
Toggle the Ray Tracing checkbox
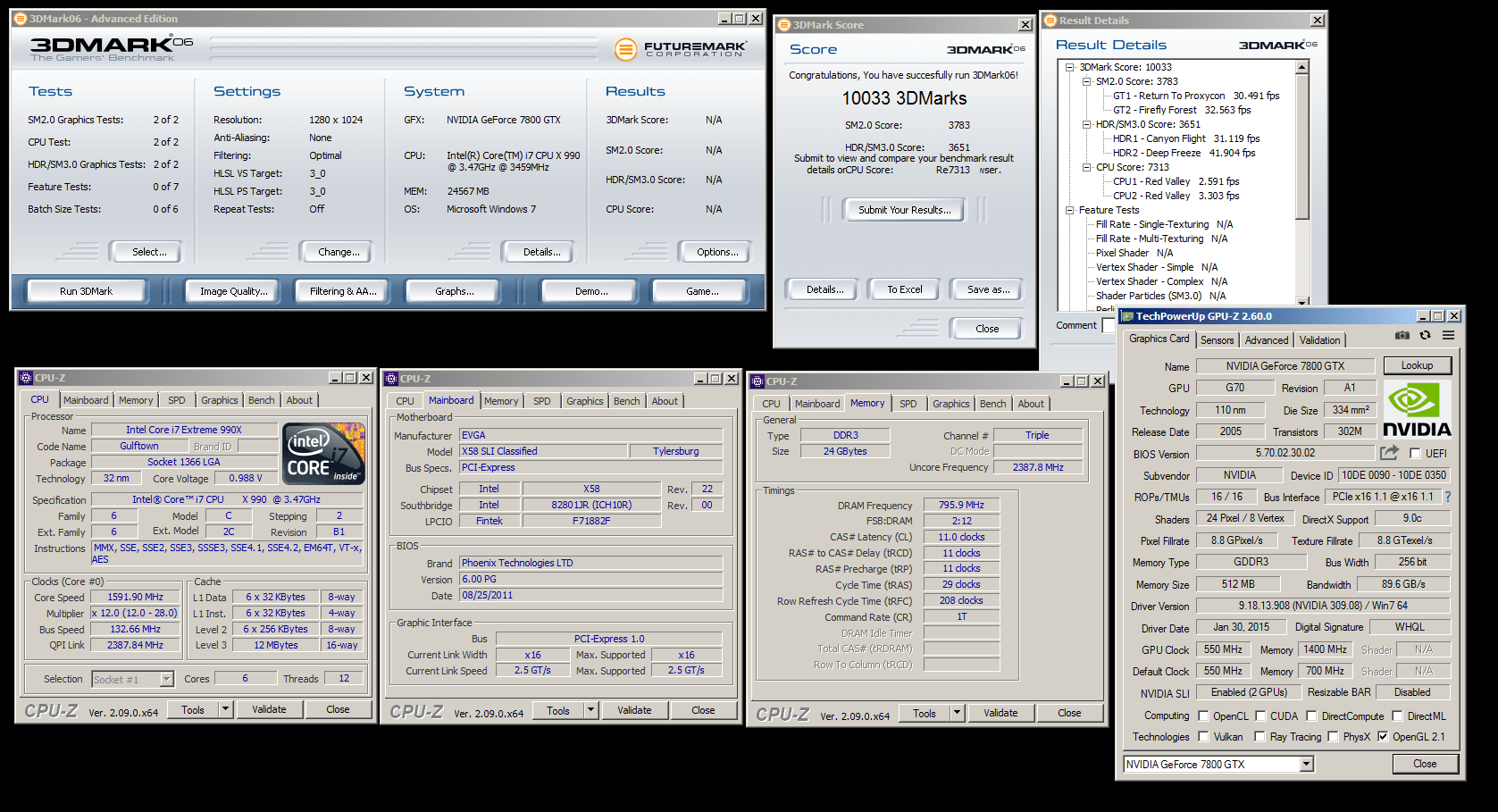pyautogui.click(x=1259, y=737)
